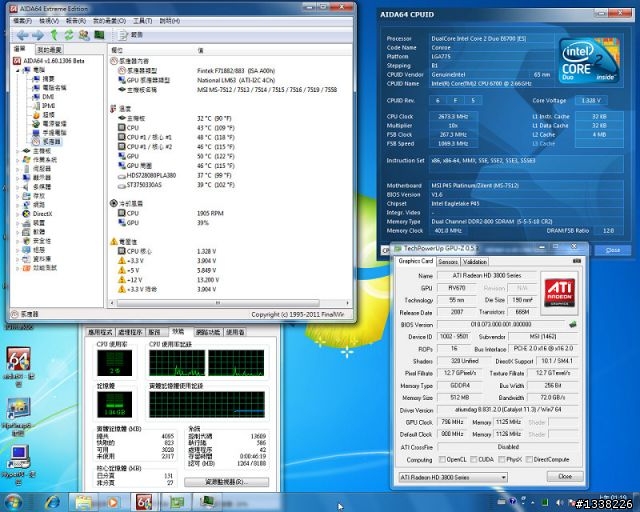The height and width of the screenshot is (512, 640).
Task: Switch to AIDA64 via its taskbar button
Action: click(144, 503)
